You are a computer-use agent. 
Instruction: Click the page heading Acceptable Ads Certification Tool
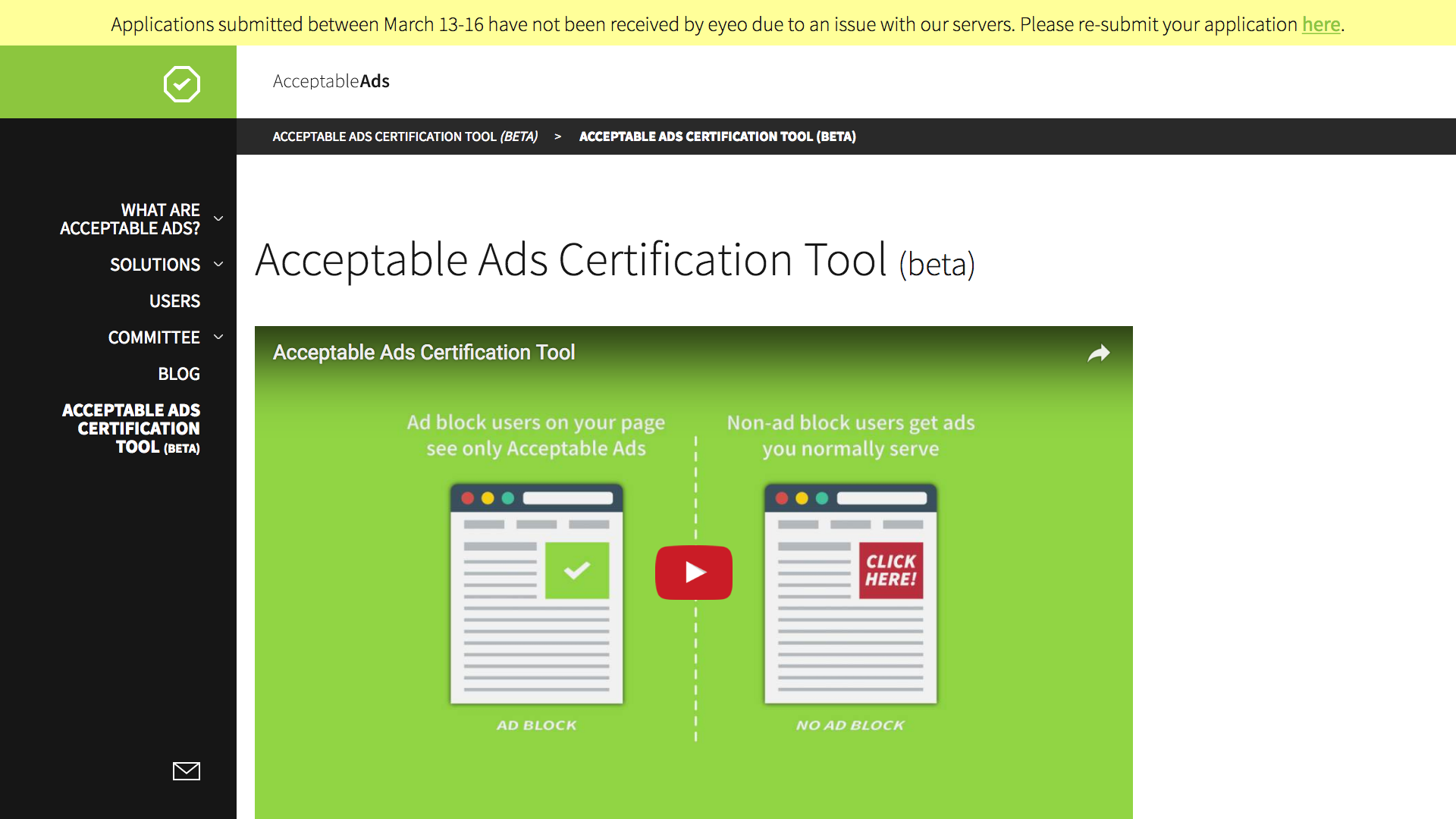(615, 260)
